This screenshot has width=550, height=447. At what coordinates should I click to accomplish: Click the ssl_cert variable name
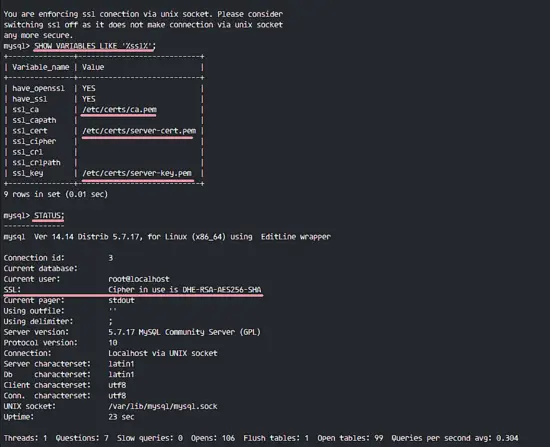[29, 131]
